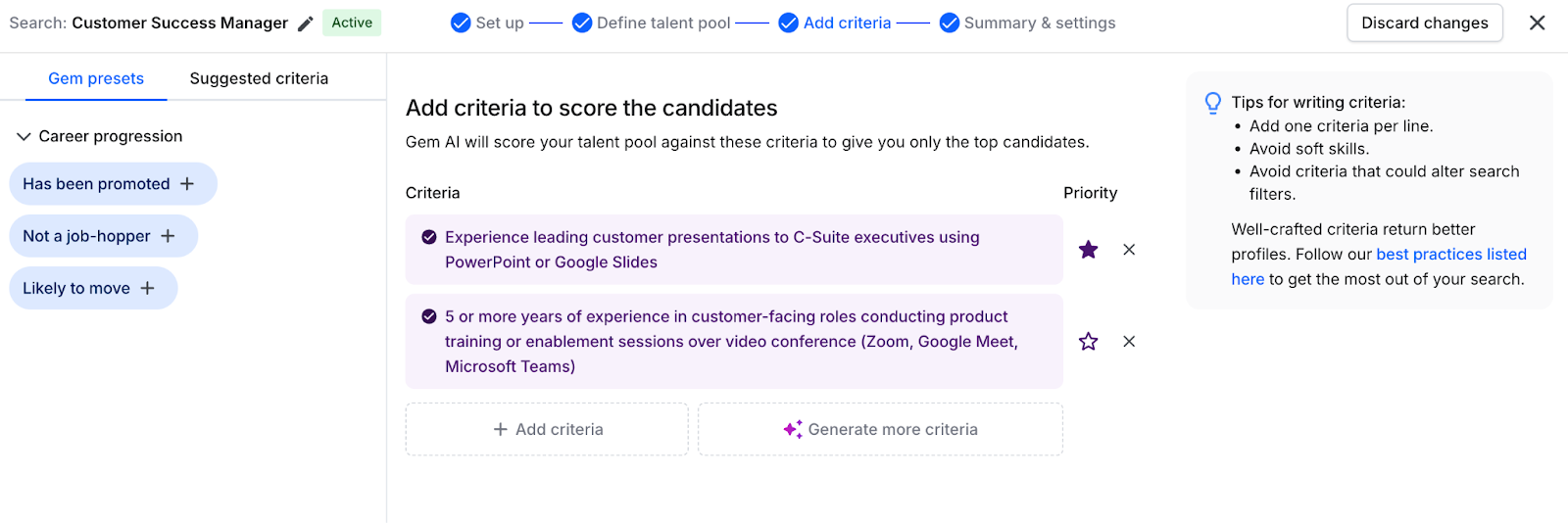
Task: Click the Add criteria button
Action: coord(547,429)
